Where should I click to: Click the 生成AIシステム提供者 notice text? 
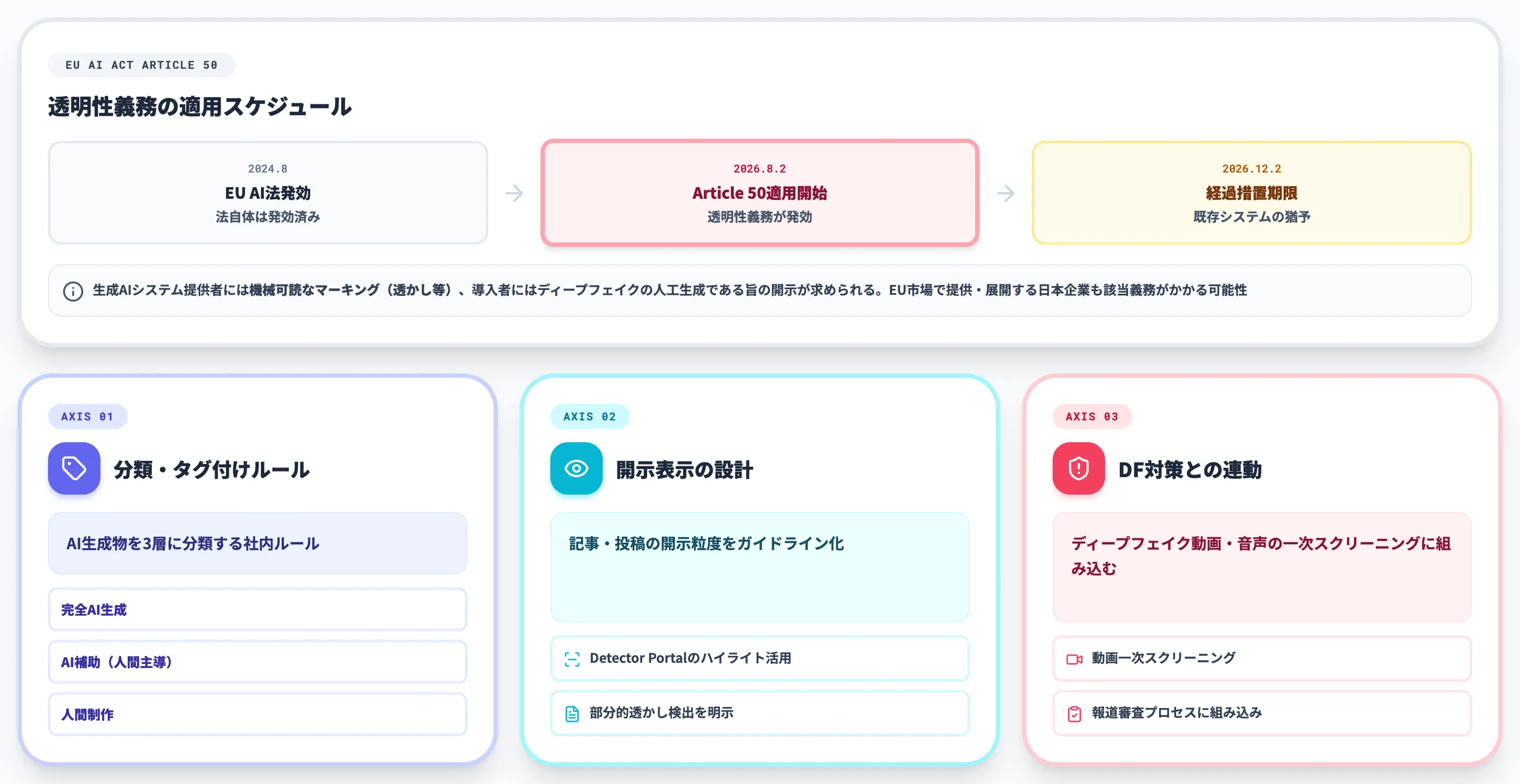[670, 290]
